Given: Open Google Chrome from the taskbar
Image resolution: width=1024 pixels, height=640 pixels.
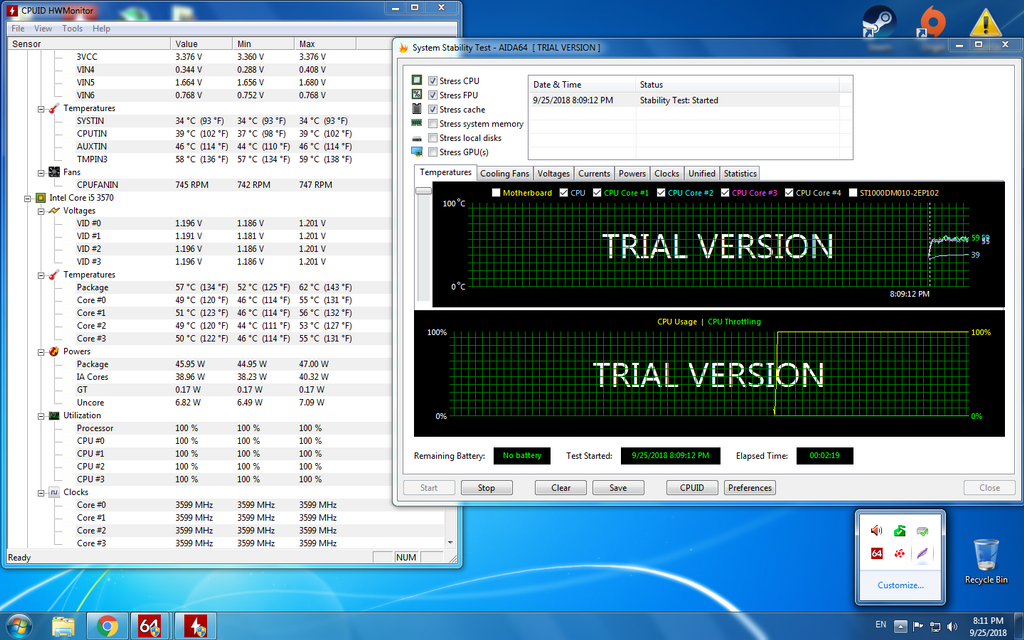Looking at the screenshot, I should (x=107, y=626).
